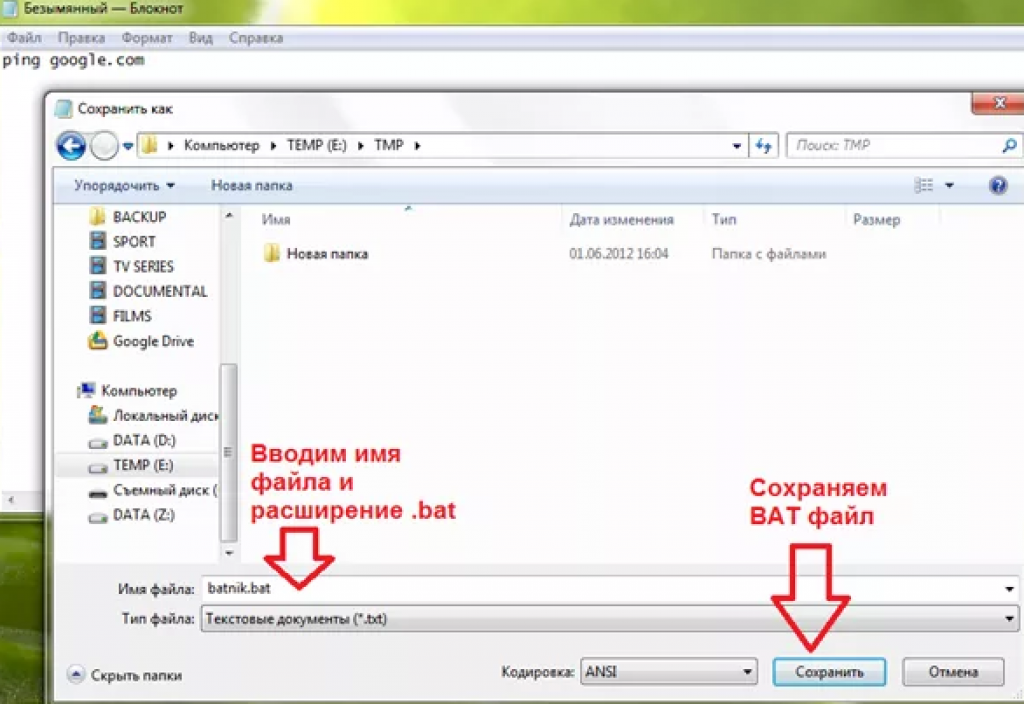The width and height of the screenshot is (1024, 704).
Task: Select the Новая папка folder in file list
Action: 327,253
